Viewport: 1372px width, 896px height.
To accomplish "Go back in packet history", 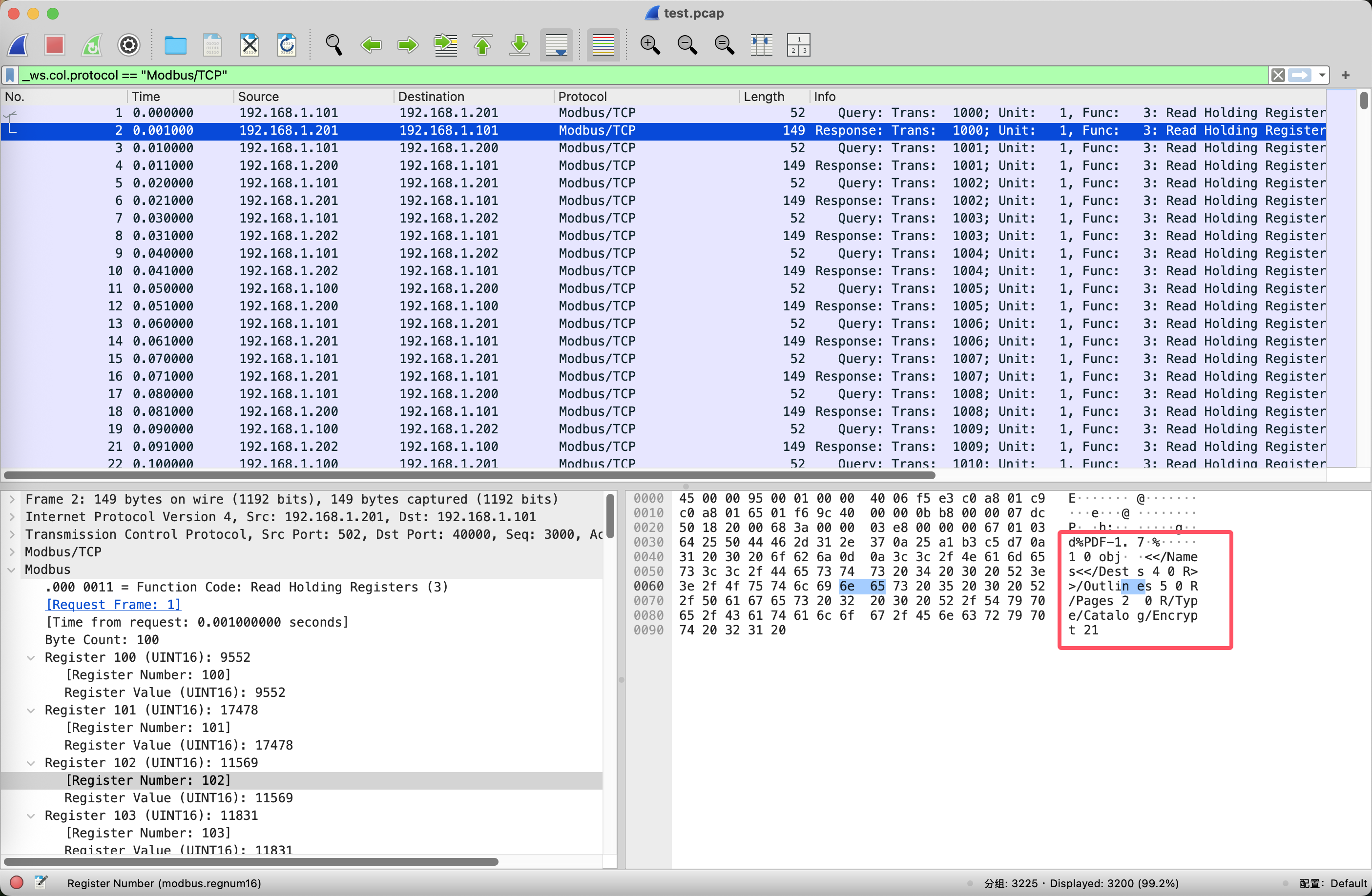I will click(x=371, y=45).
